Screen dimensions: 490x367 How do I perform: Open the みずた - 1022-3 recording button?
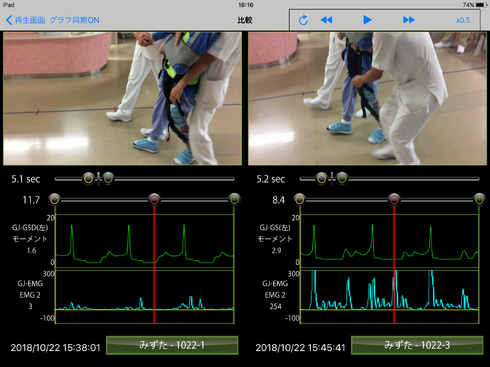click(417, 345)
